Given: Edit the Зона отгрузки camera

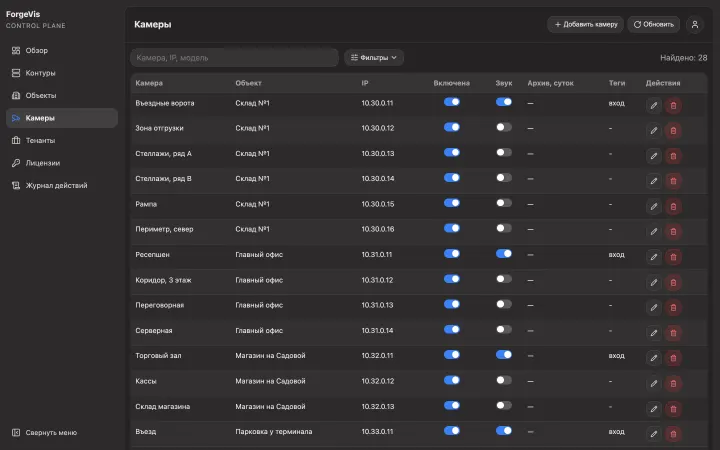Looking at the screenshot, I should pyautogui.click(x=653, y=131).
